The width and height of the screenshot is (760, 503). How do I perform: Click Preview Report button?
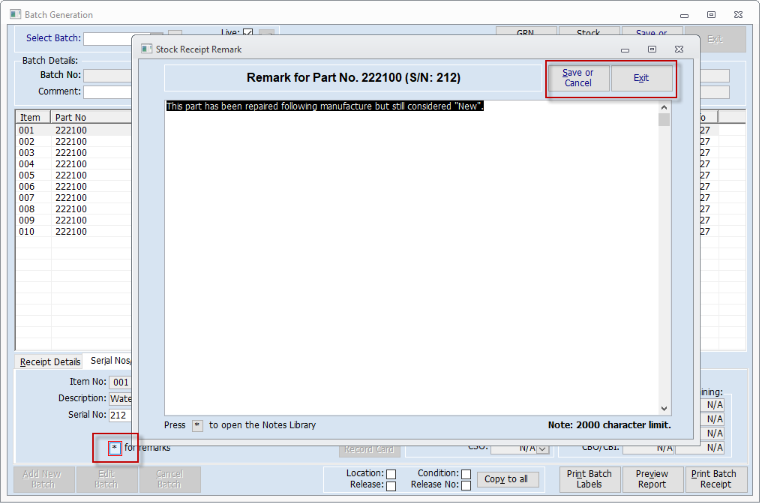click(652, 479)
